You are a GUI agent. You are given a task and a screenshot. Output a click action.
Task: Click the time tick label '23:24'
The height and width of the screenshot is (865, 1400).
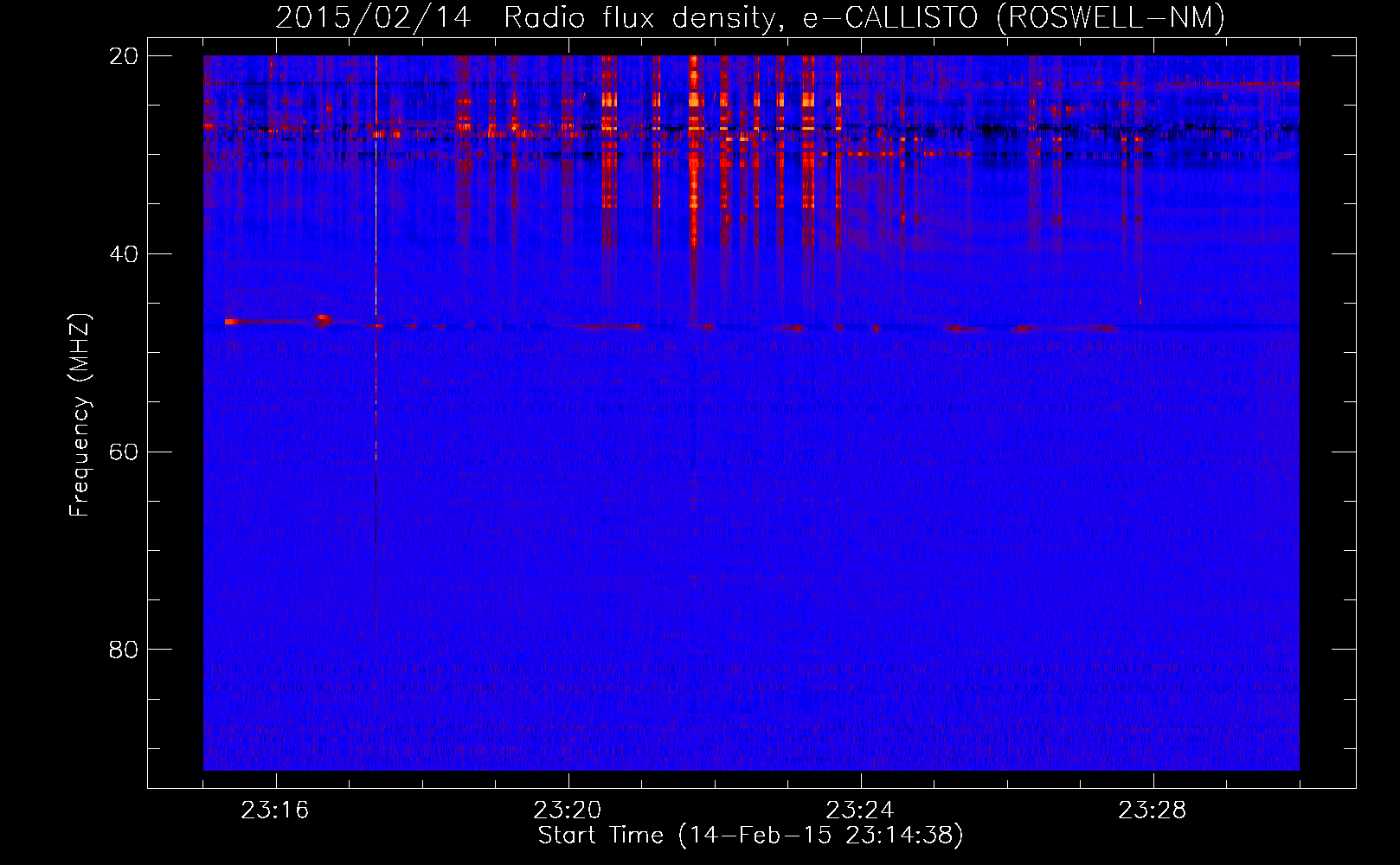(860, 811)
